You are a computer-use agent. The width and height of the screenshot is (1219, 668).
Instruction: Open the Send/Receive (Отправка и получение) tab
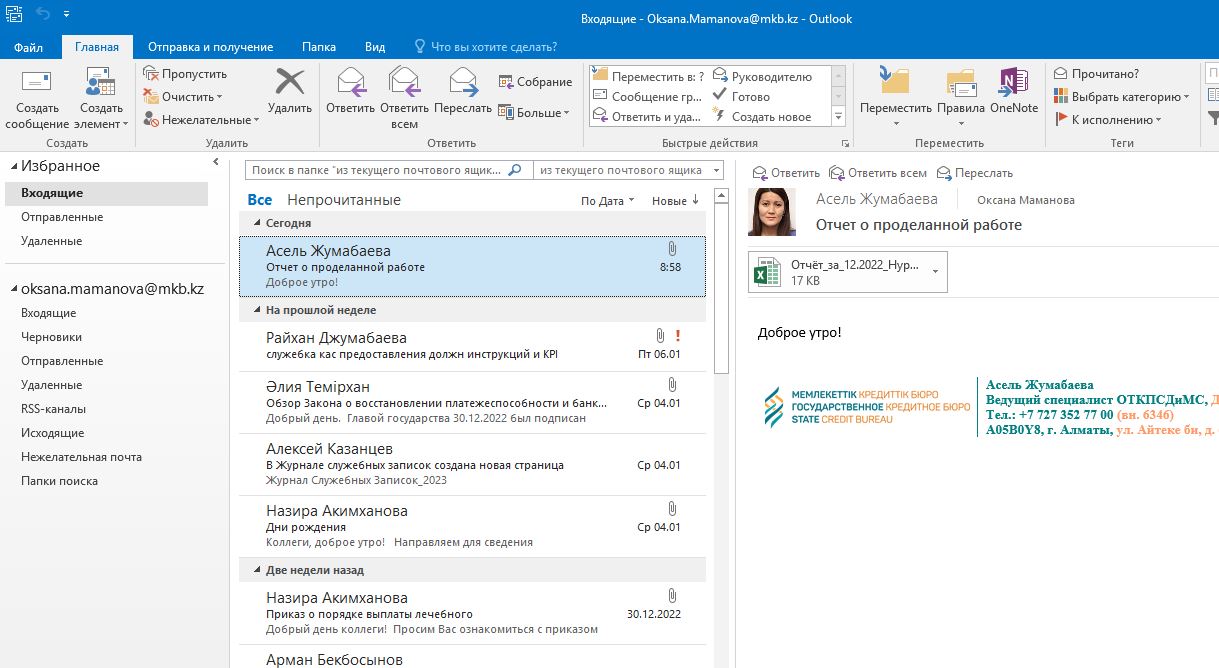click(210, 47)
